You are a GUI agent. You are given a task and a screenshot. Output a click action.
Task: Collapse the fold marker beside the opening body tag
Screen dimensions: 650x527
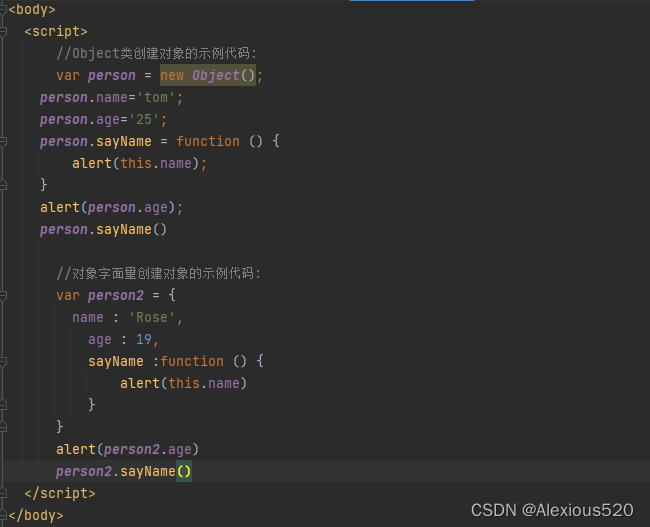pyautogui.click(x=3, y=10)
